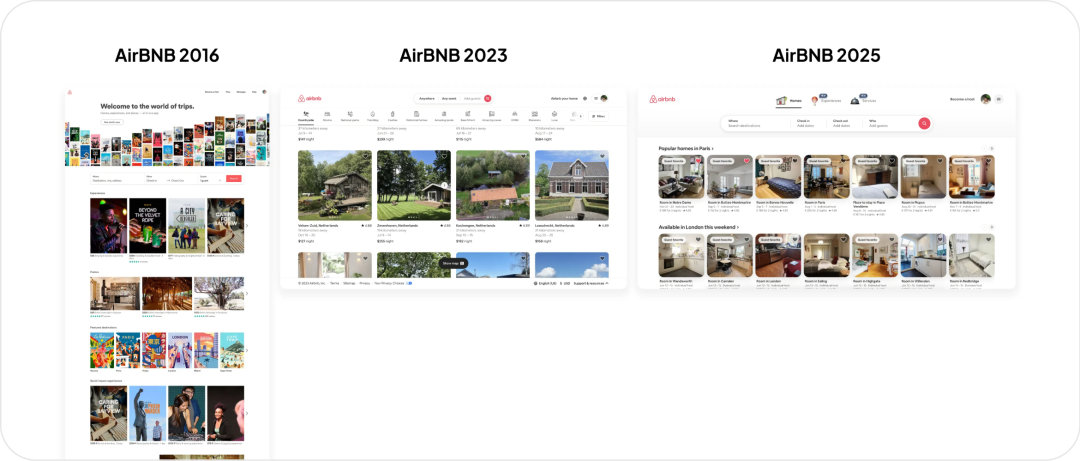Viewport: 1080px width, 461px height.
Task: Click the Airbnb logo in the 2025 header
Action: coord(662,99)
